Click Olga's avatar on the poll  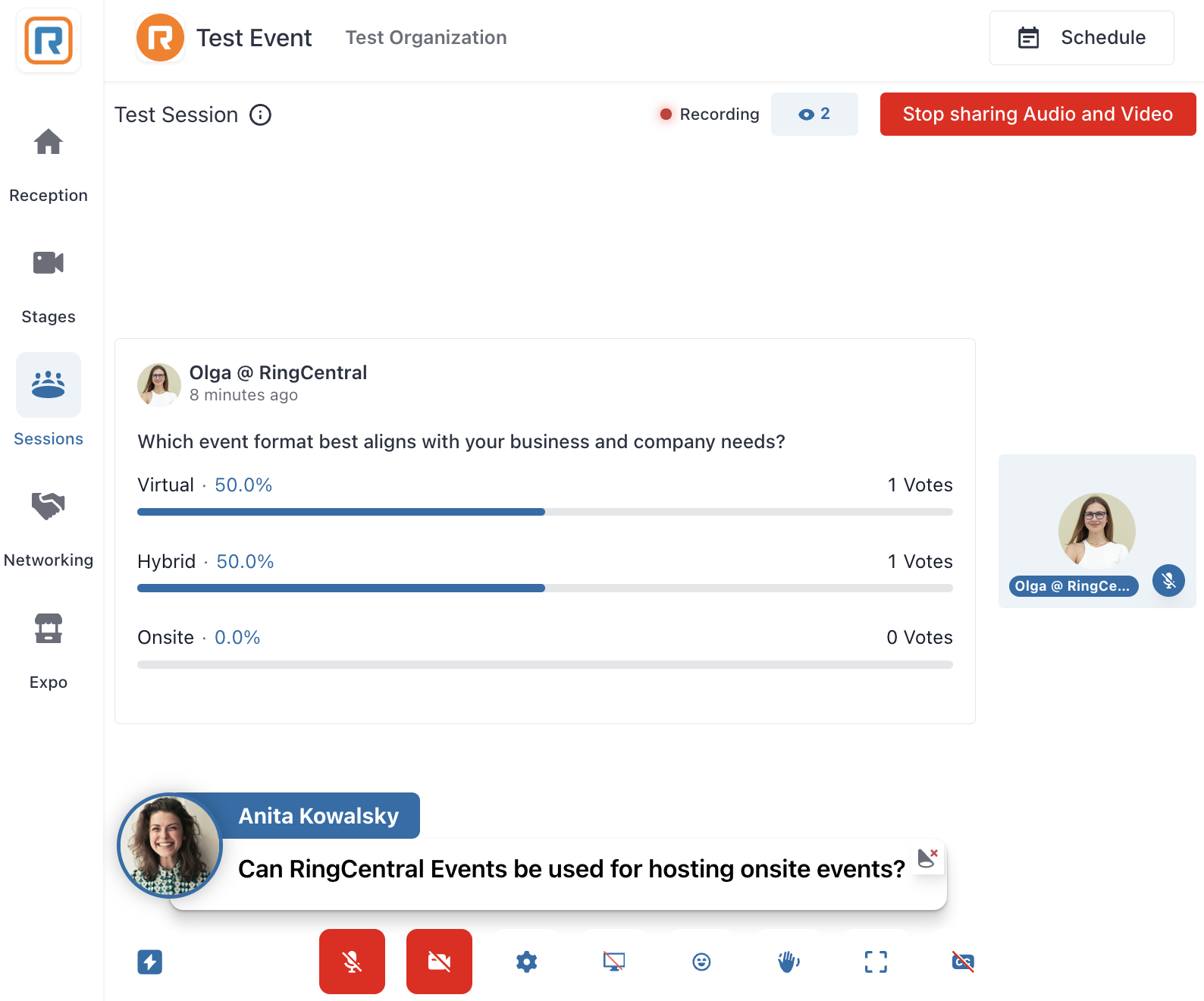[158, 384]
